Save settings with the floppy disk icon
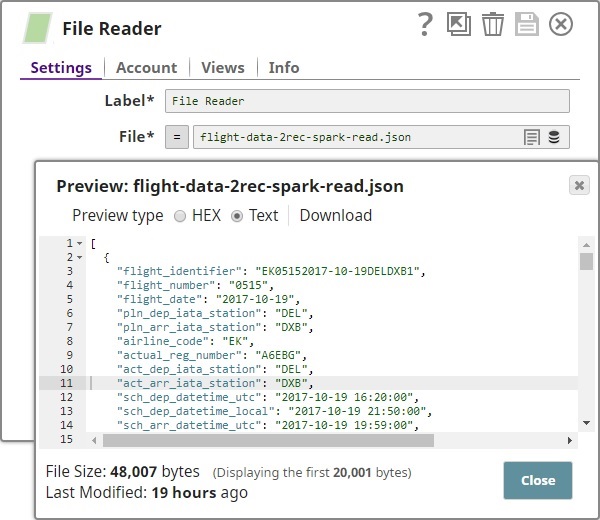This screenshot has width=600, height=520. 527,25
